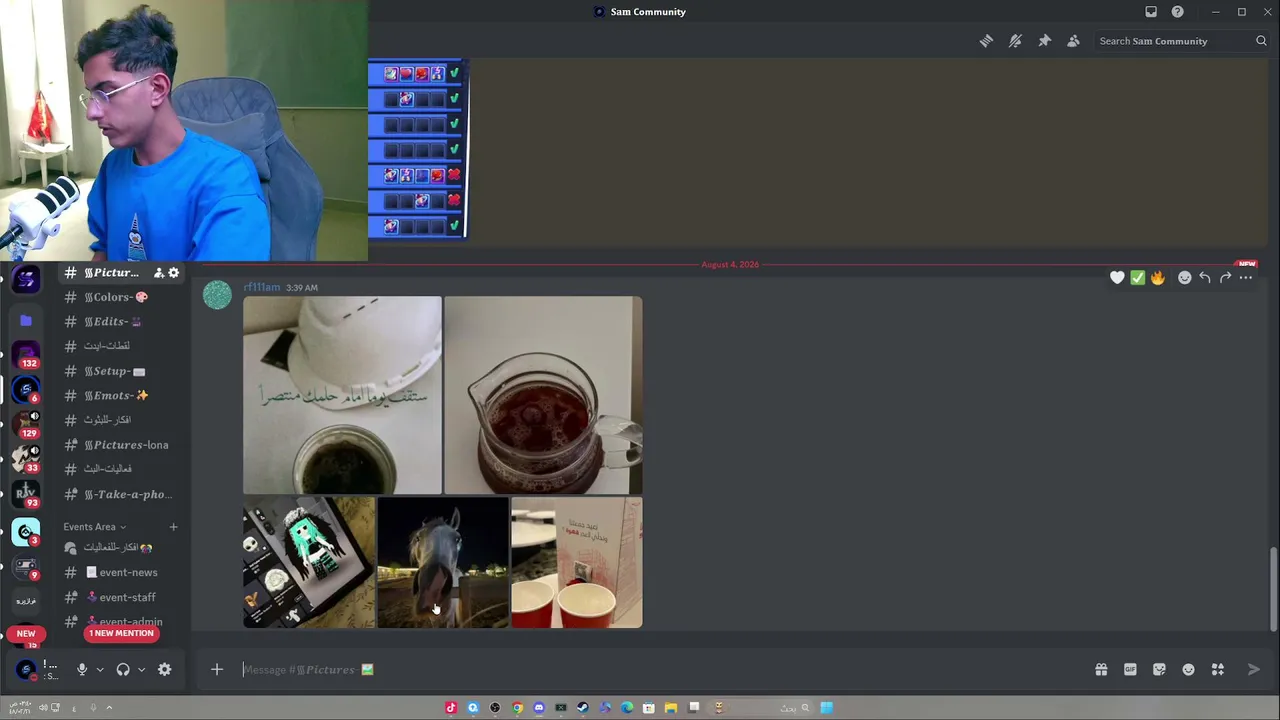React with the fire emoji
The width and height of the screenshot is (1280, 720).
[x=1158, y=278]
